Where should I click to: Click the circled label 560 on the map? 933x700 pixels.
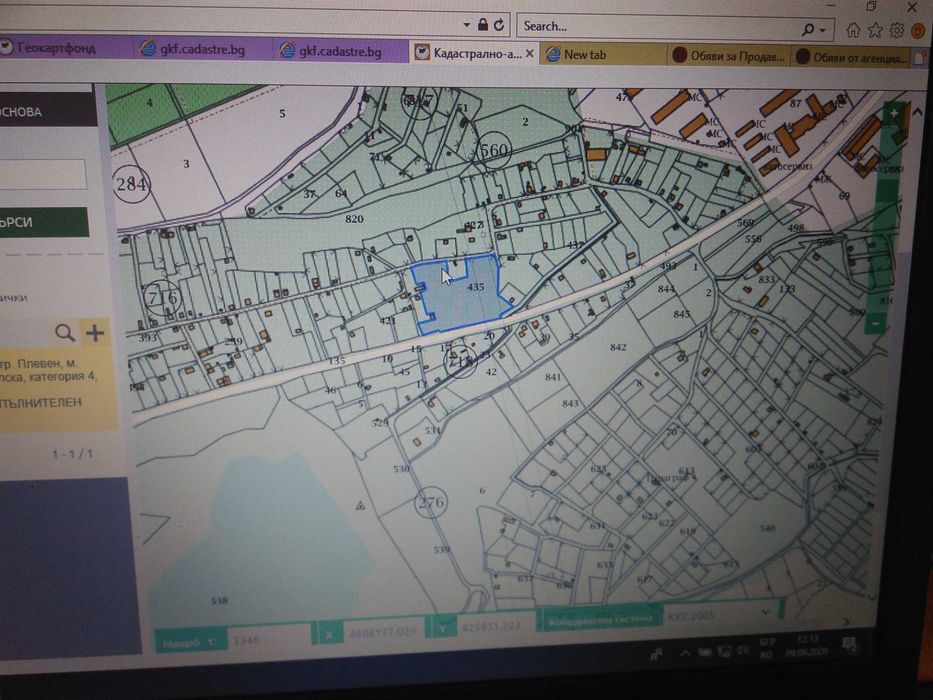click(x=493, y=150)
